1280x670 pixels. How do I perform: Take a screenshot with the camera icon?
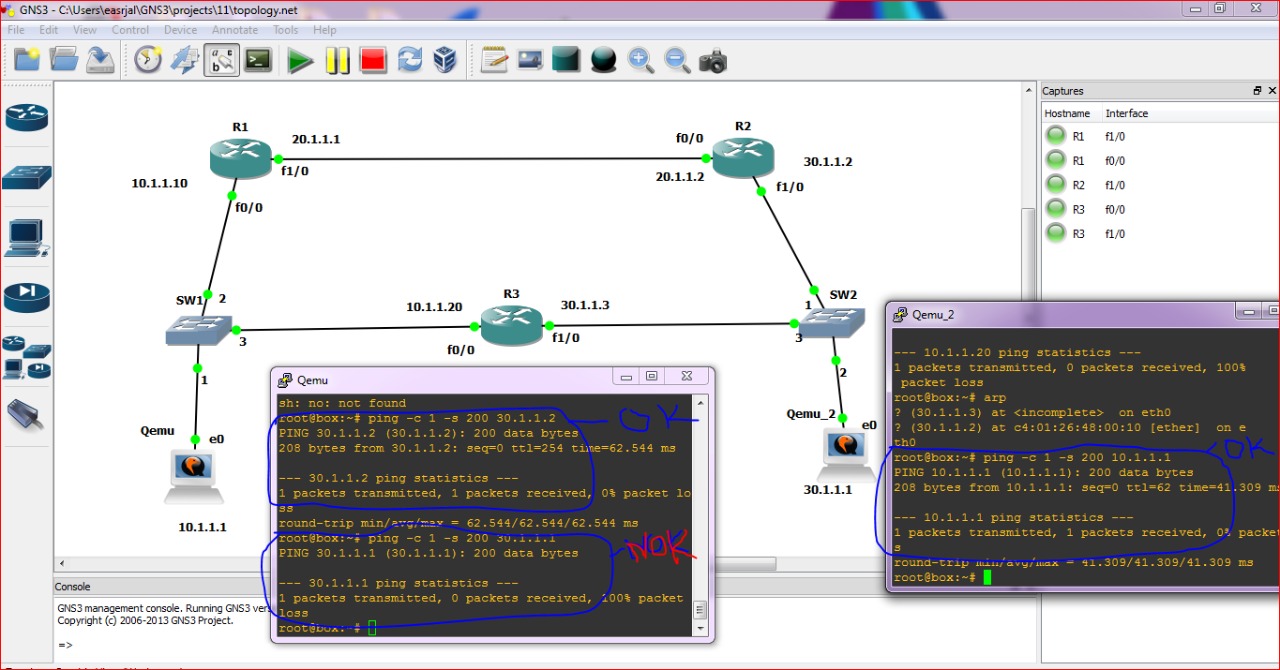712,61
